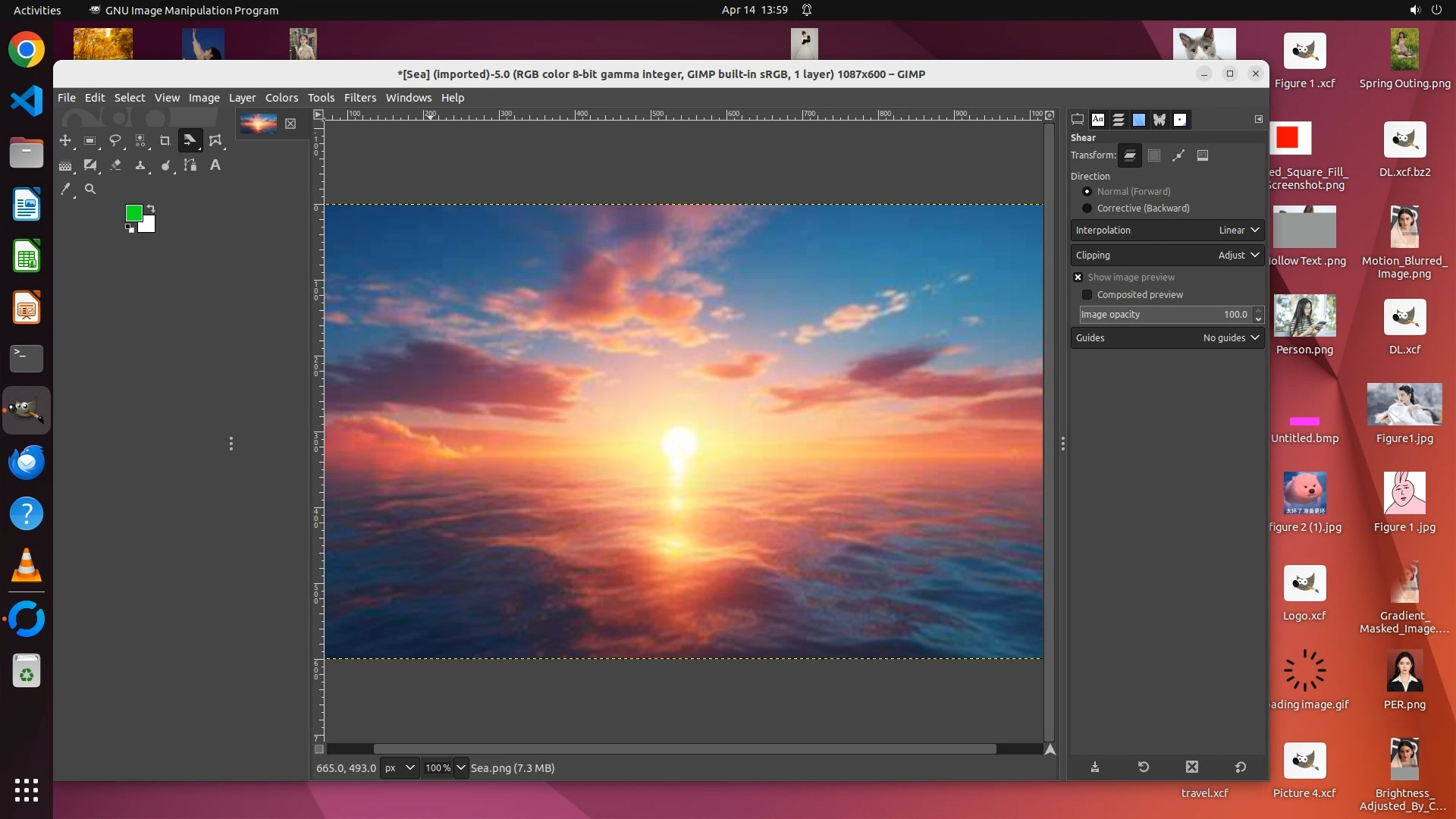1456x819 pixels.
Task: Select the Text tool
Action: 215,165
